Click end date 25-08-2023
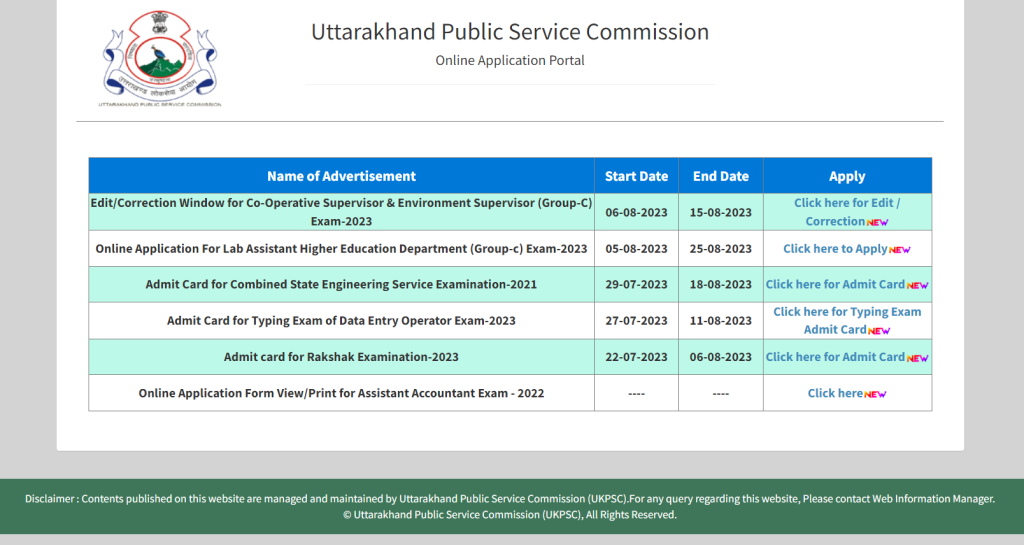Screen dimensions: 1024x545 coord(720,249)
